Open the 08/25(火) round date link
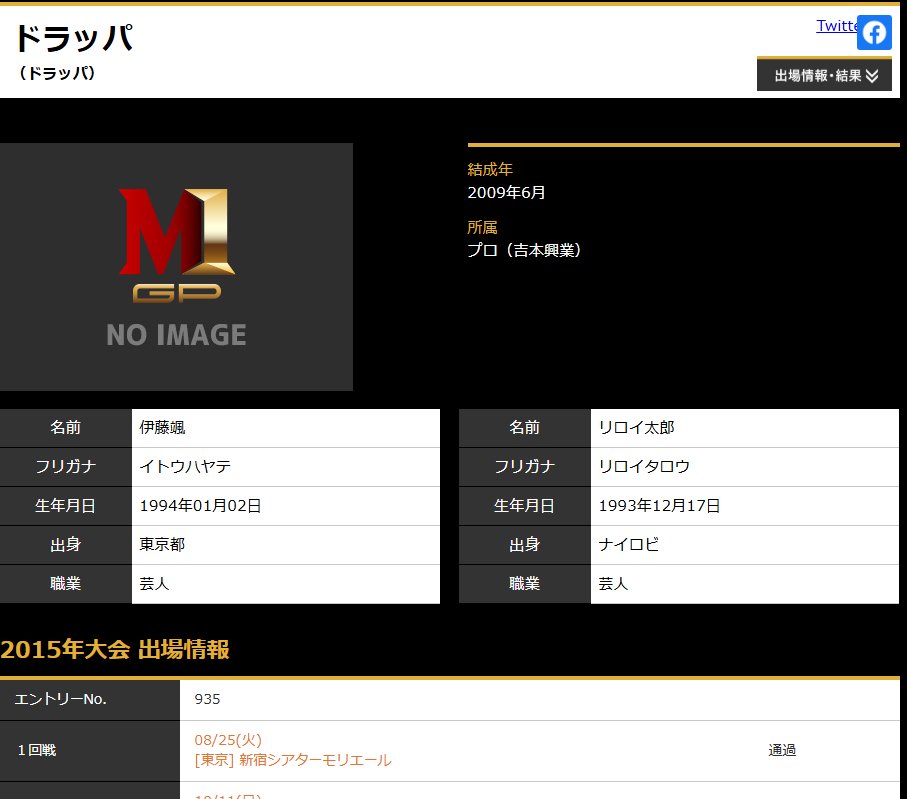The image size is (907, 799). (x=228, y=740)
